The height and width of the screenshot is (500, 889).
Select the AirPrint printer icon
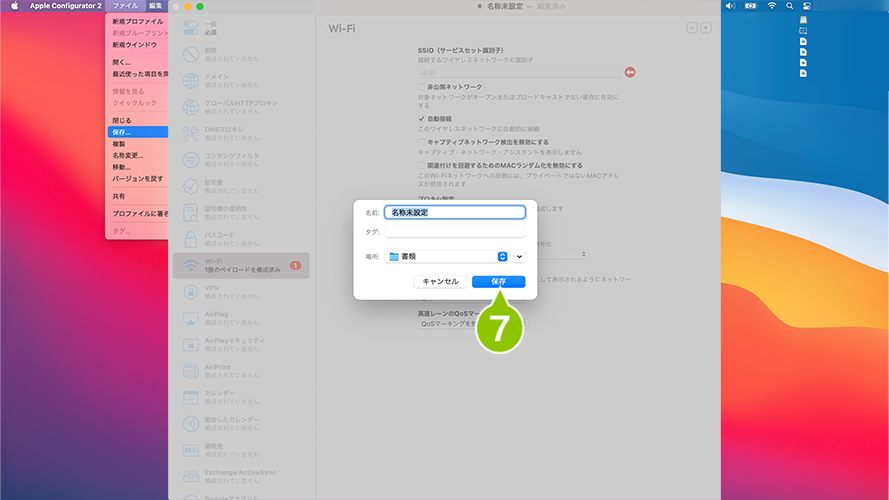190,371
